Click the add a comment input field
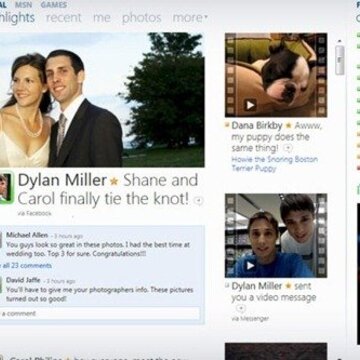This screenshot has width=360, height=360. [x=100, y=314]
